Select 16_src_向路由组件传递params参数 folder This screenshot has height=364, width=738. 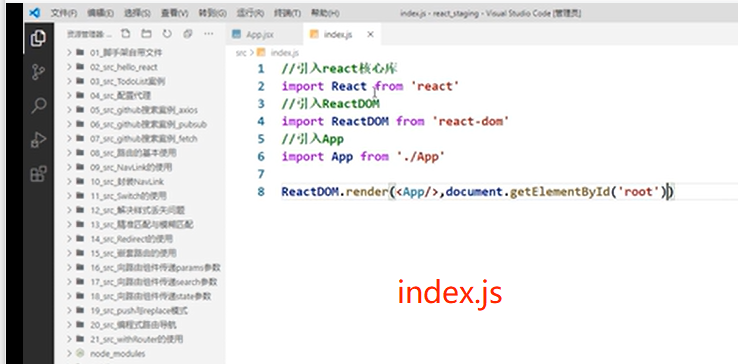point(155,267)
